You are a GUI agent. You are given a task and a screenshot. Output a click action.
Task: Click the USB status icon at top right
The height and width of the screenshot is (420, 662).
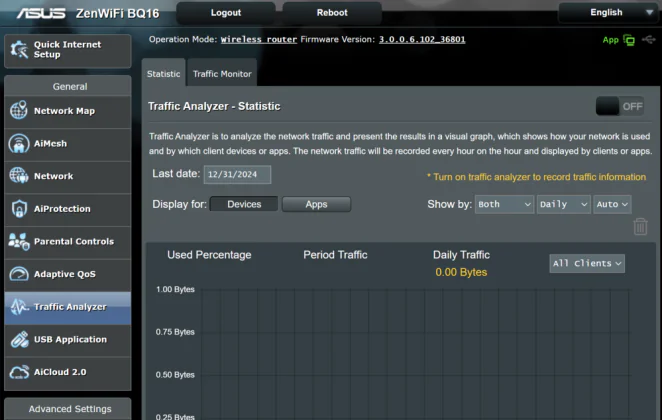pos(648,40)
